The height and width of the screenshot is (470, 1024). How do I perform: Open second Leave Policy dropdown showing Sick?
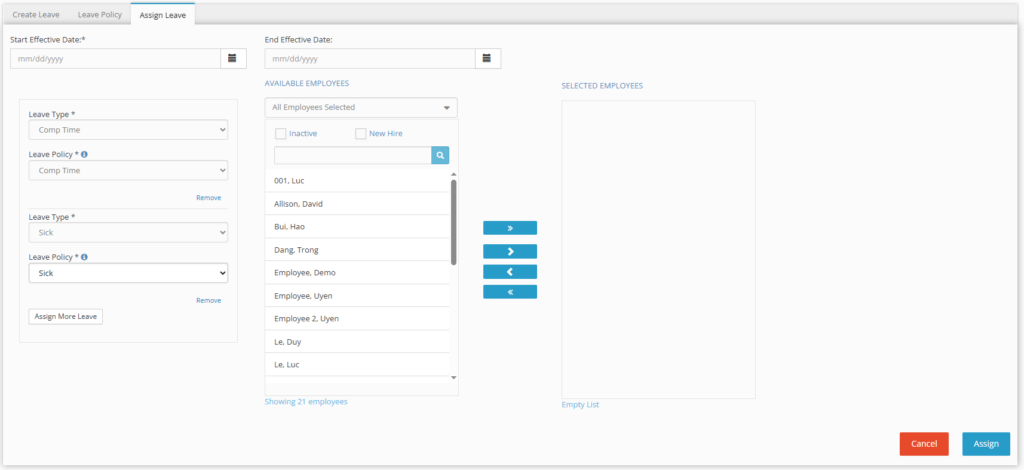point(129,273)
